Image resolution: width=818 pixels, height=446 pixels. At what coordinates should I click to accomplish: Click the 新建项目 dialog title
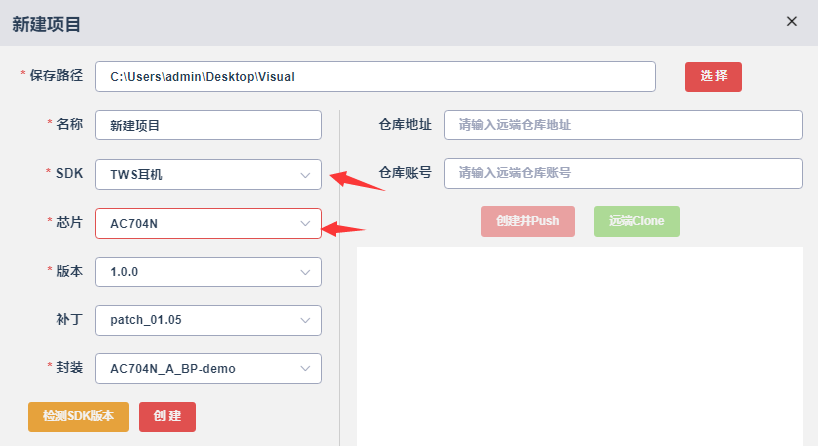46,25
